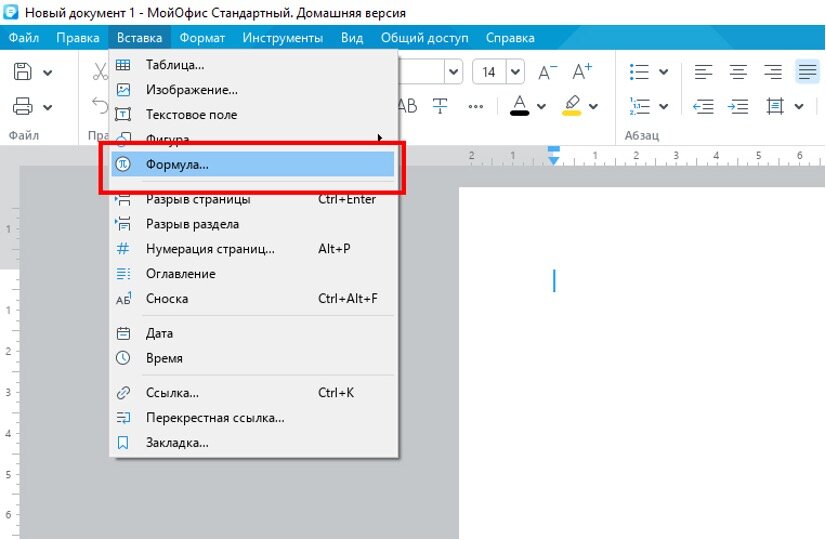Choose Ссылка... menu entry

[253, 392]
